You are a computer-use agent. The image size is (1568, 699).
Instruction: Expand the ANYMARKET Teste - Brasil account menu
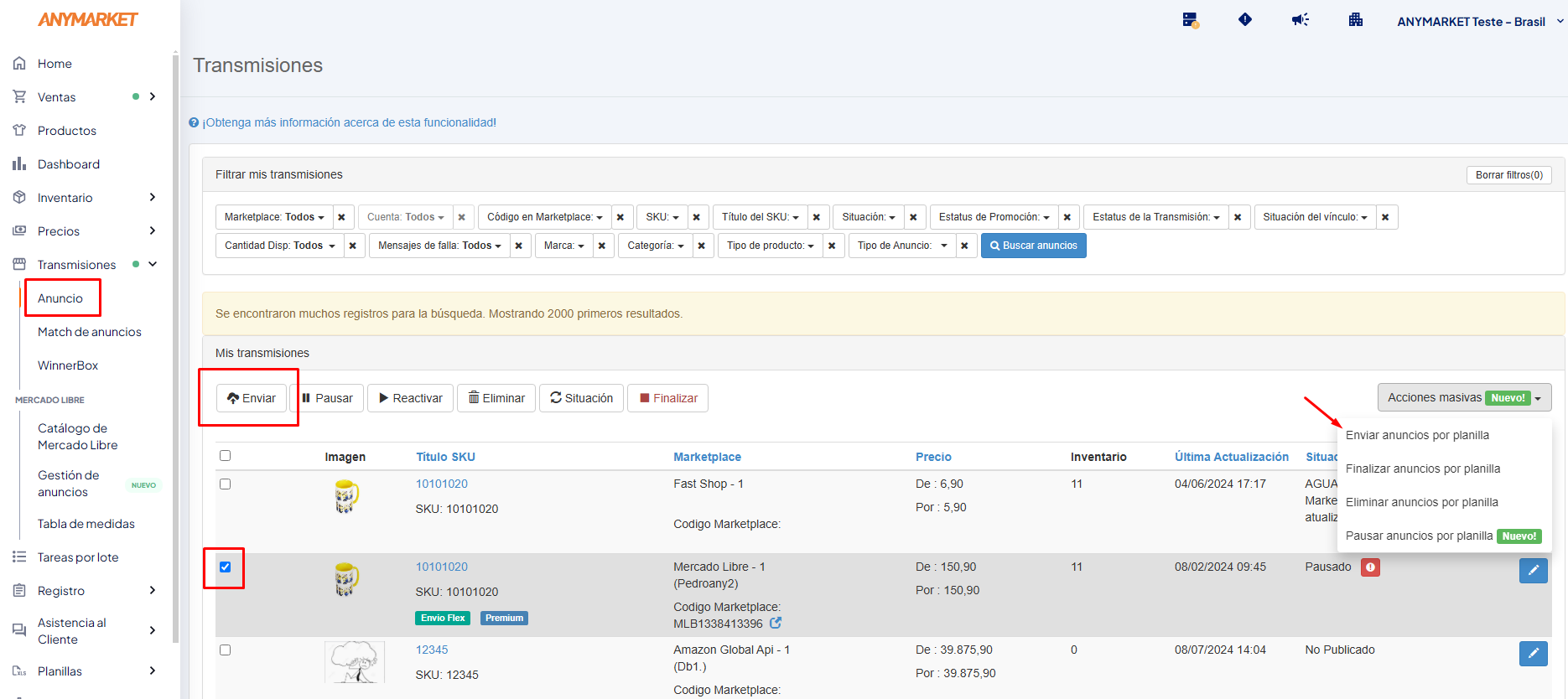pyautogui.click(x=1480, y=22)
